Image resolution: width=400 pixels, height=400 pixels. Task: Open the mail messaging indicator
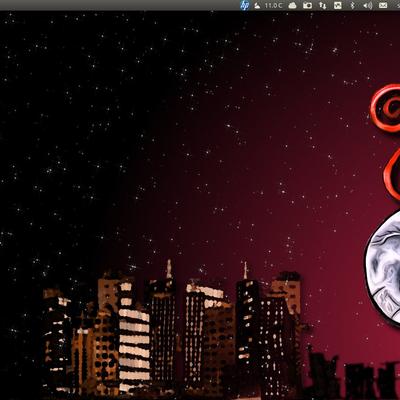click(383, 6)
